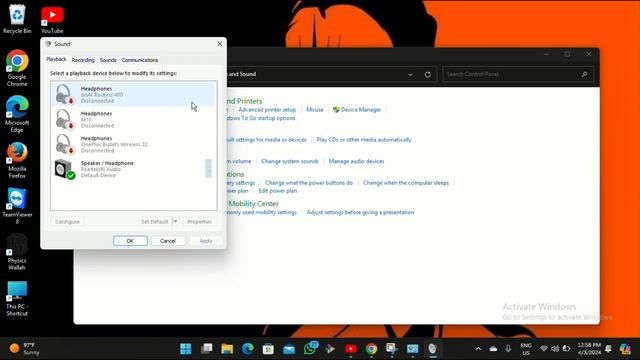Open This PC shortcut on desktop
Screen dimensions: 640x360
click(x=17, y=298)
